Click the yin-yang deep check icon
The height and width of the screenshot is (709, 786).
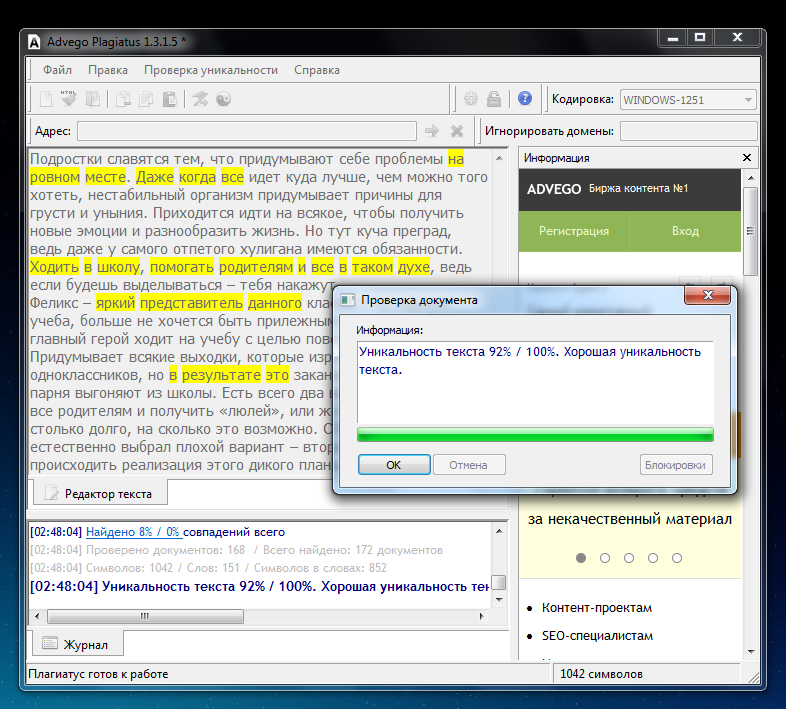click(224, 99)
